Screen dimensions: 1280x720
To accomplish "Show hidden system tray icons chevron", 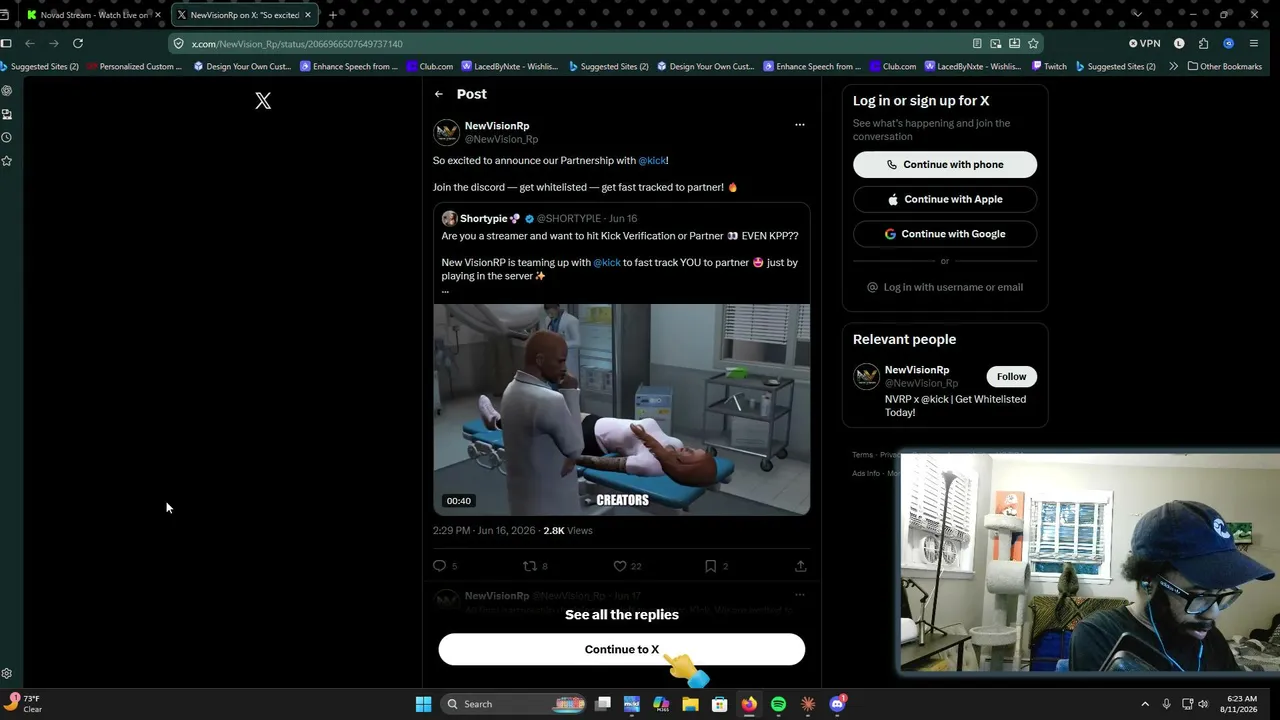I will pos(1145,704).
